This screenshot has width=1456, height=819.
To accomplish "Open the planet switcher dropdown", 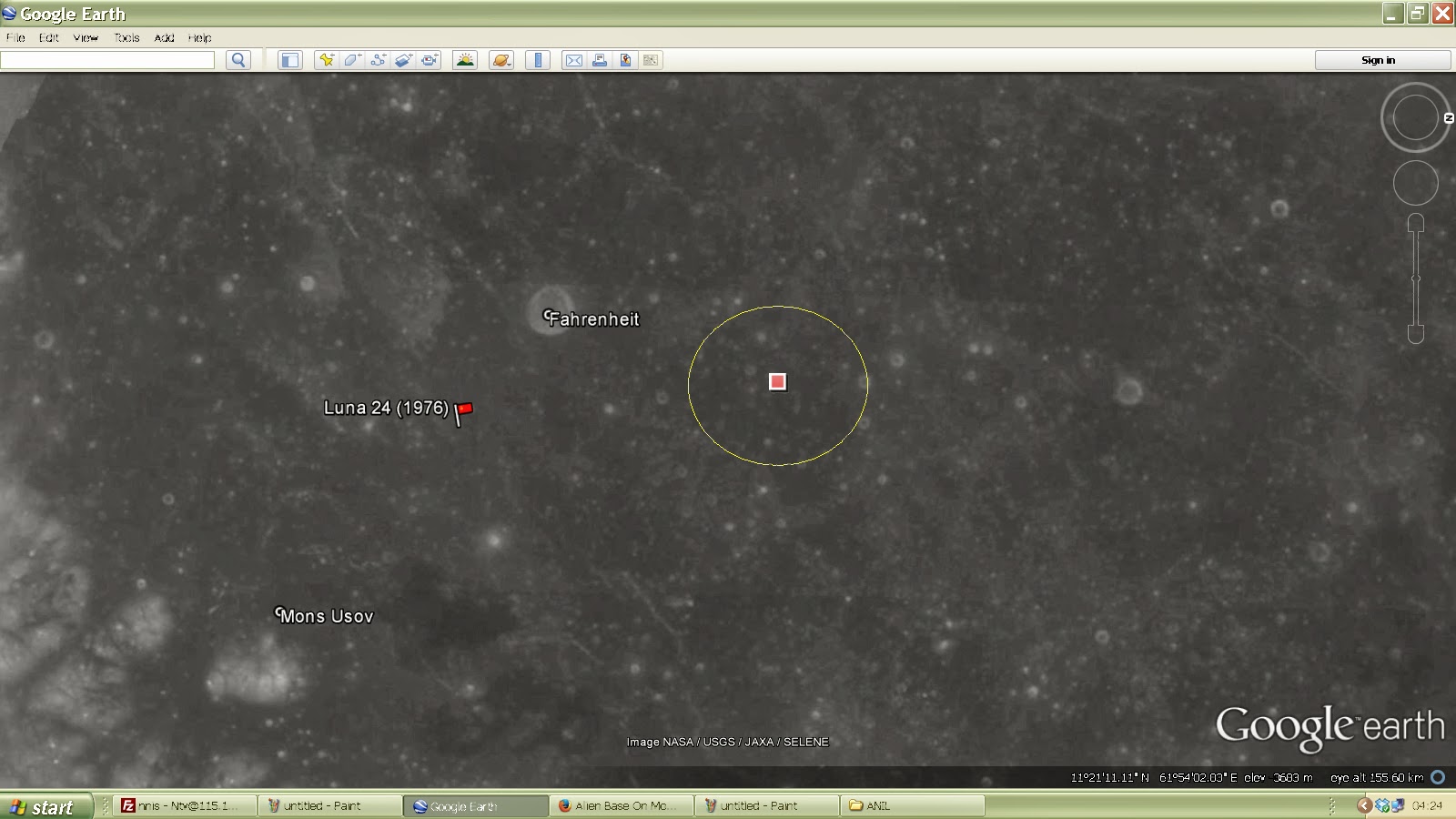I will point(501,60).
